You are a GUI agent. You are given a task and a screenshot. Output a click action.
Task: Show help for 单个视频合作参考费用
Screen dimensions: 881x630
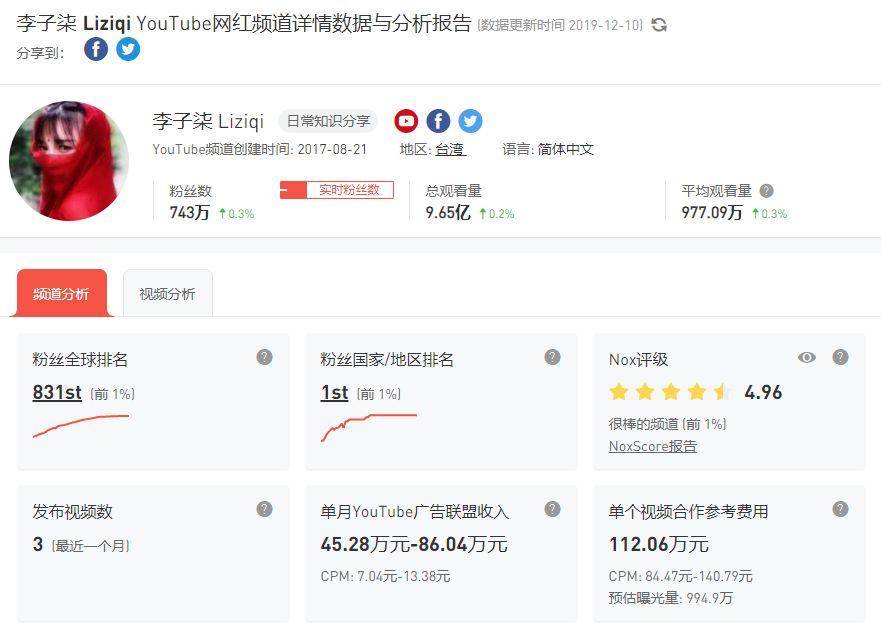point(841,509)
